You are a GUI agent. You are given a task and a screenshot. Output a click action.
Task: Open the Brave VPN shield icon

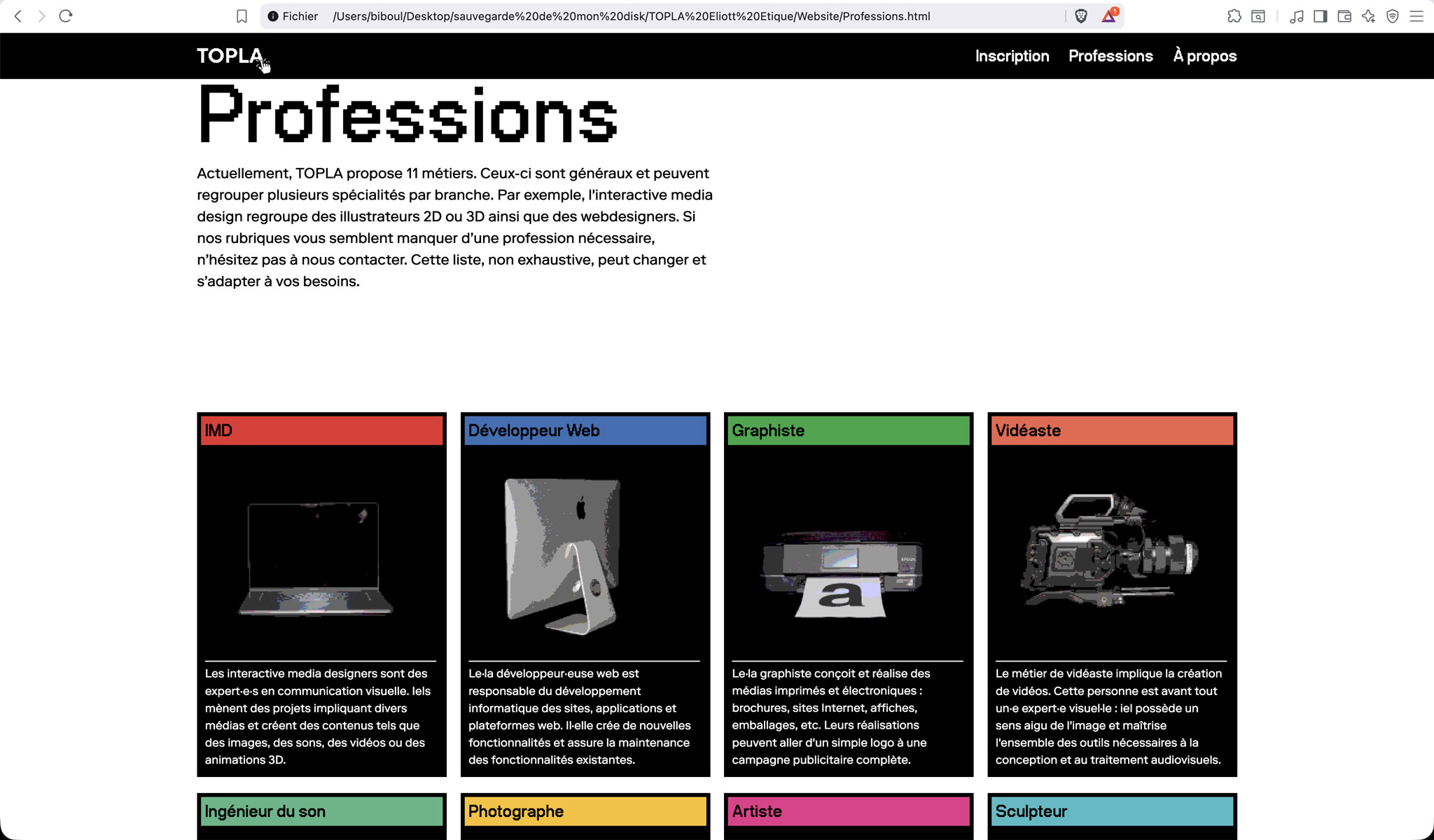[1393, 16]
